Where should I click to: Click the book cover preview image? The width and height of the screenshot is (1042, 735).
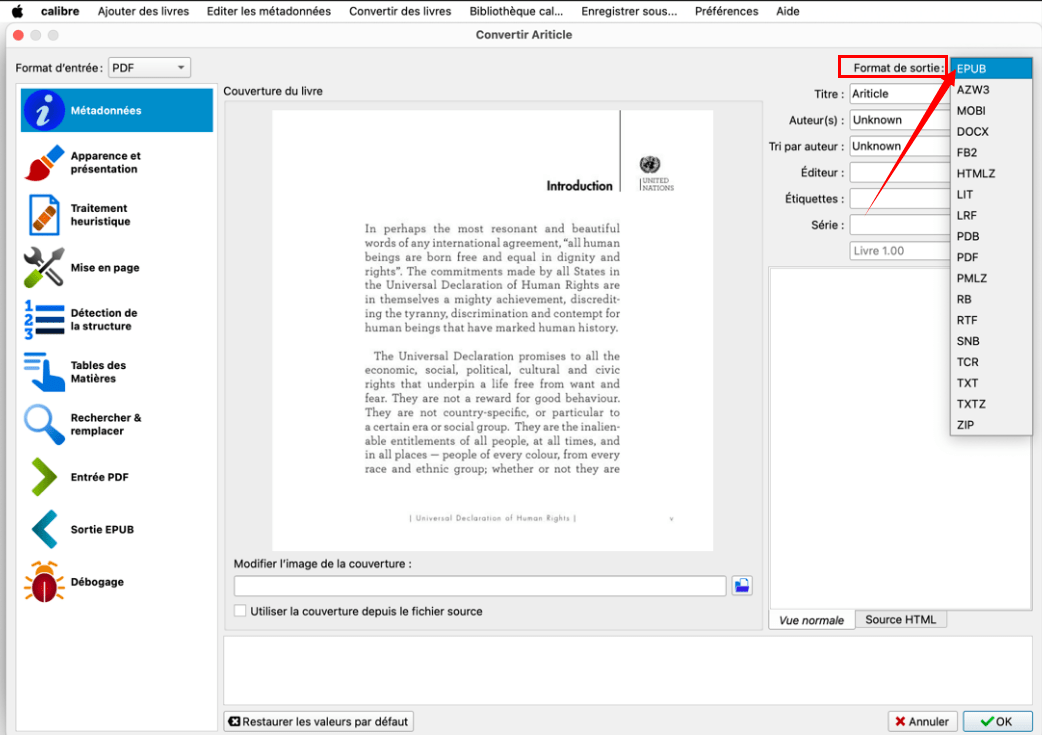point(492,330)
